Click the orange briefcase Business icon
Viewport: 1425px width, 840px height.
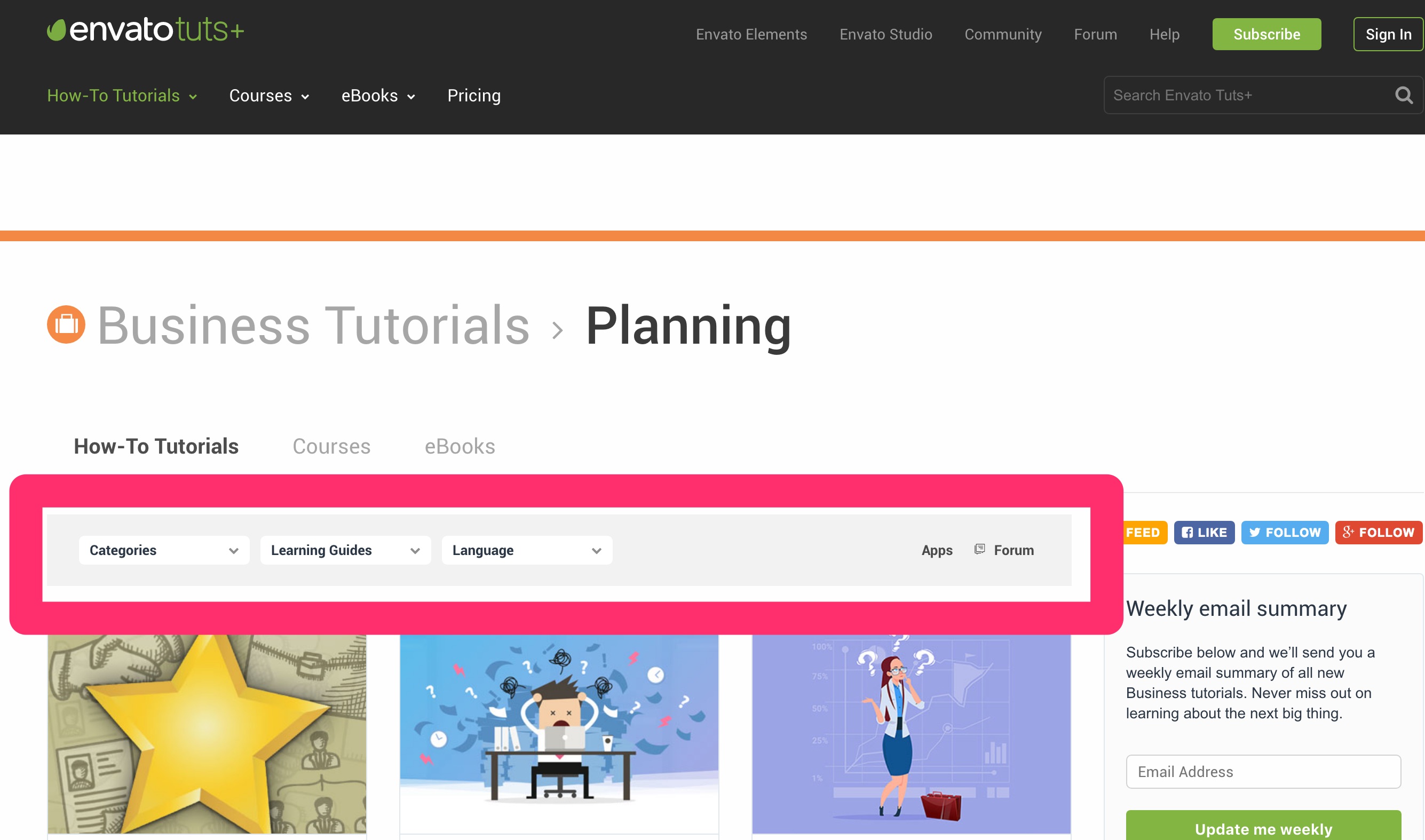[x=66, y=325]
